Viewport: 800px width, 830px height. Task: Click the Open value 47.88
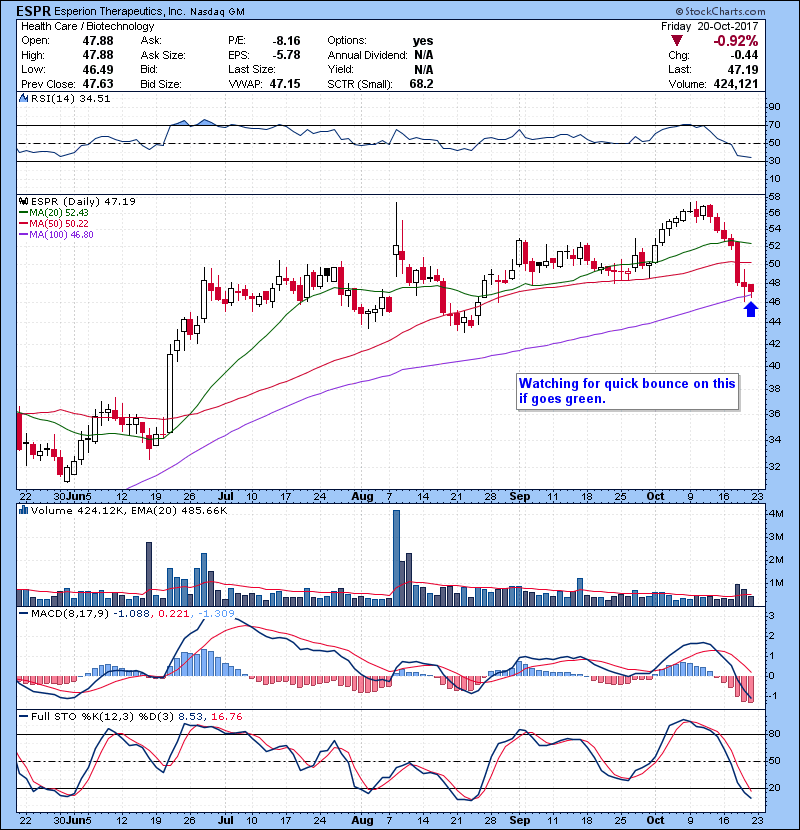98,41
